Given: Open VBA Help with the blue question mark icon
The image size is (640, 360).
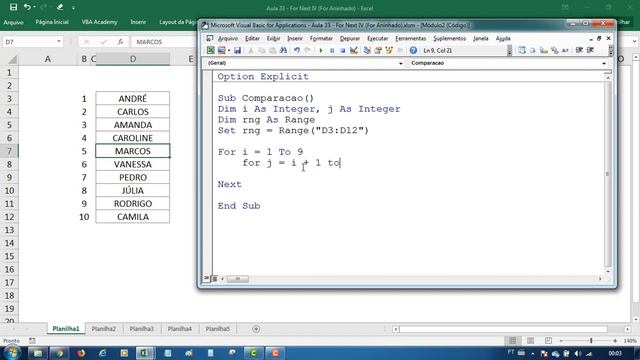Looking at the screenshot, I should pos(413,50).
